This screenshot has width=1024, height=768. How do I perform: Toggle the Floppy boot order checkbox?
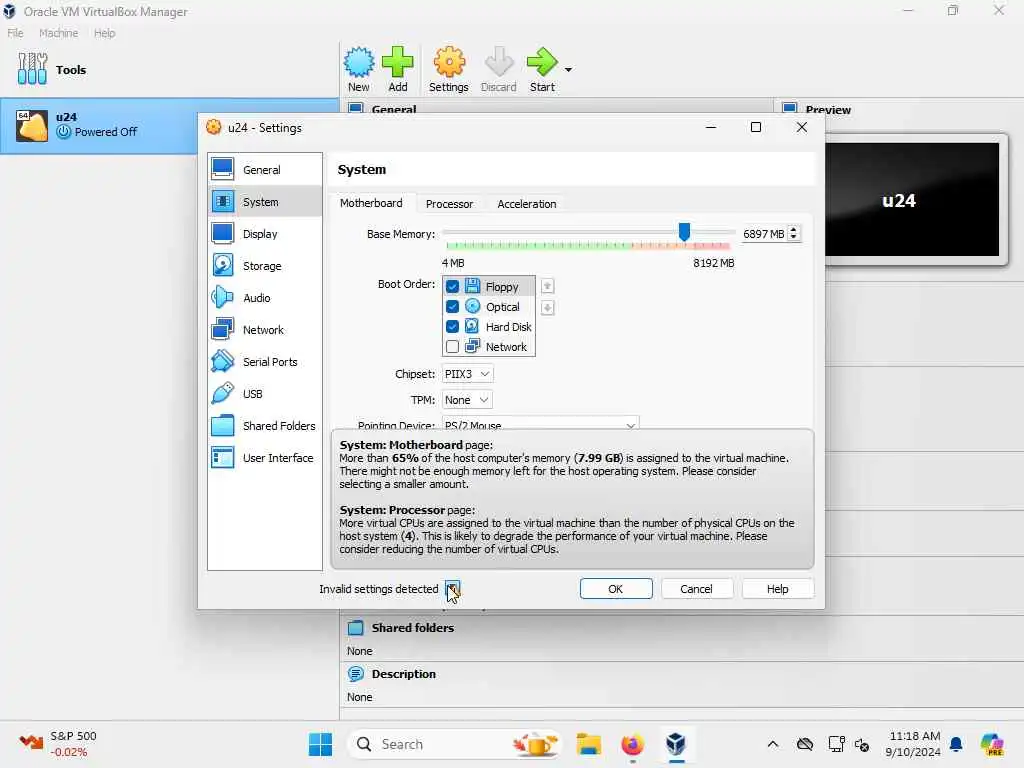click(452, 287)
